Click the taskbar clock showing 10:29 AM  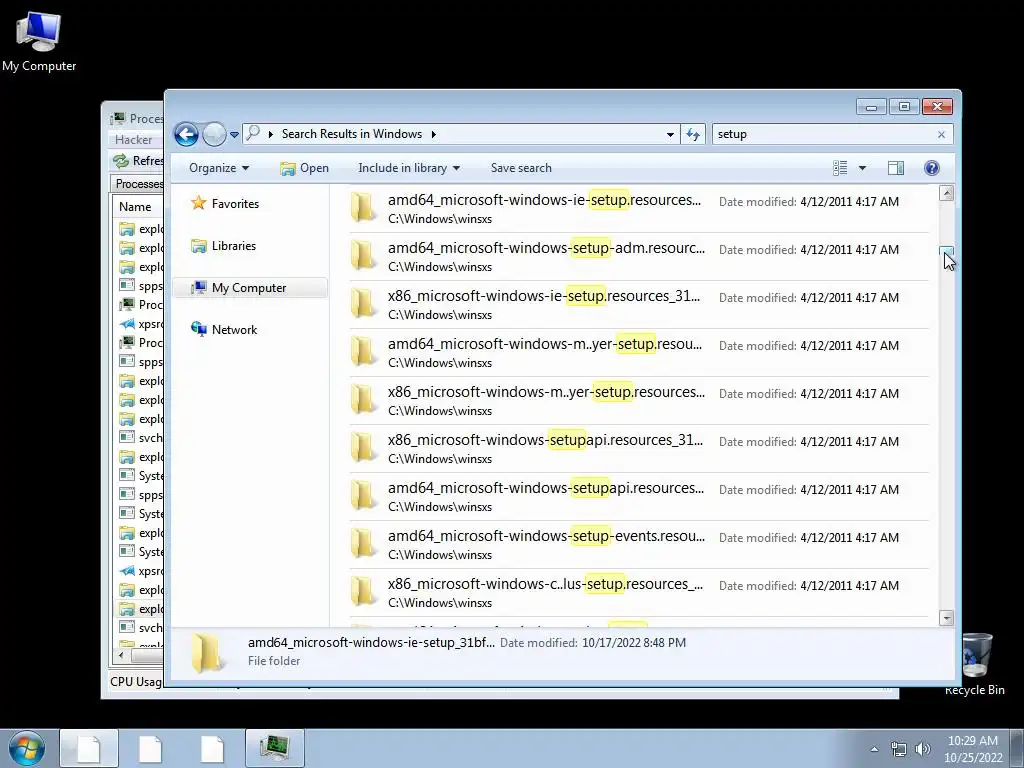tap(973, 749)
